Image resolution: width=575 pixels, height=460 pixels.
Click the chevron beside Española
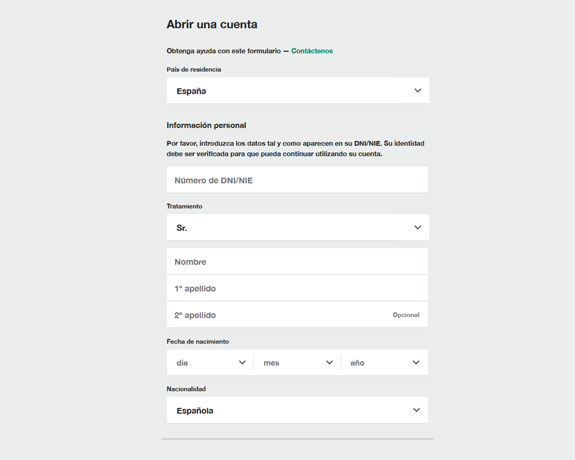416,410
